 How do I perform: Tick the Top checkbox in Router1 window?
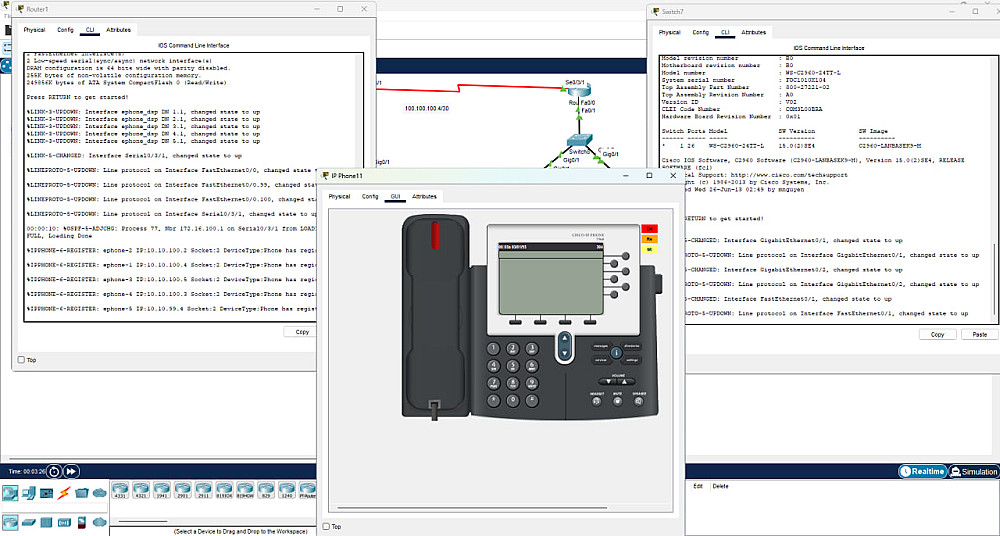(x=21, y=360)
